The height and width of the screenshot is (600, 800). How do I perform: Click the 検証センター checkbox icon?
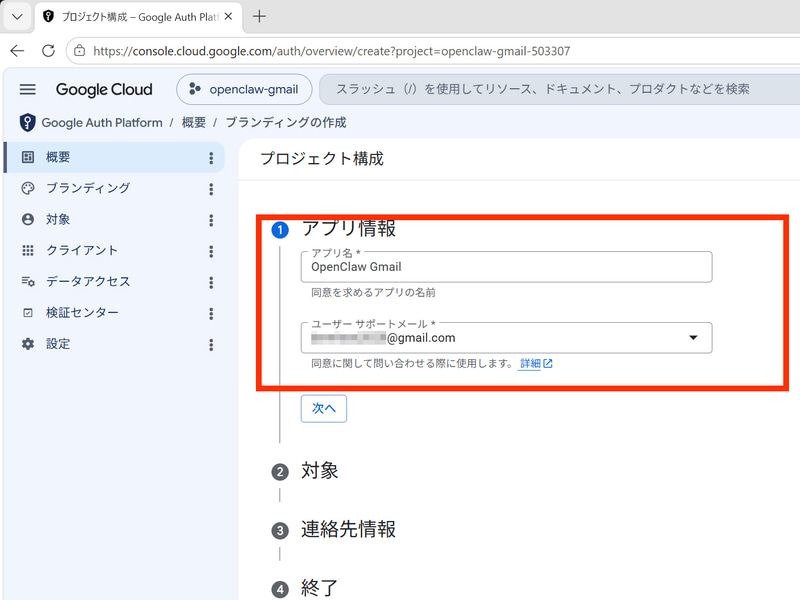click(28, 313)
